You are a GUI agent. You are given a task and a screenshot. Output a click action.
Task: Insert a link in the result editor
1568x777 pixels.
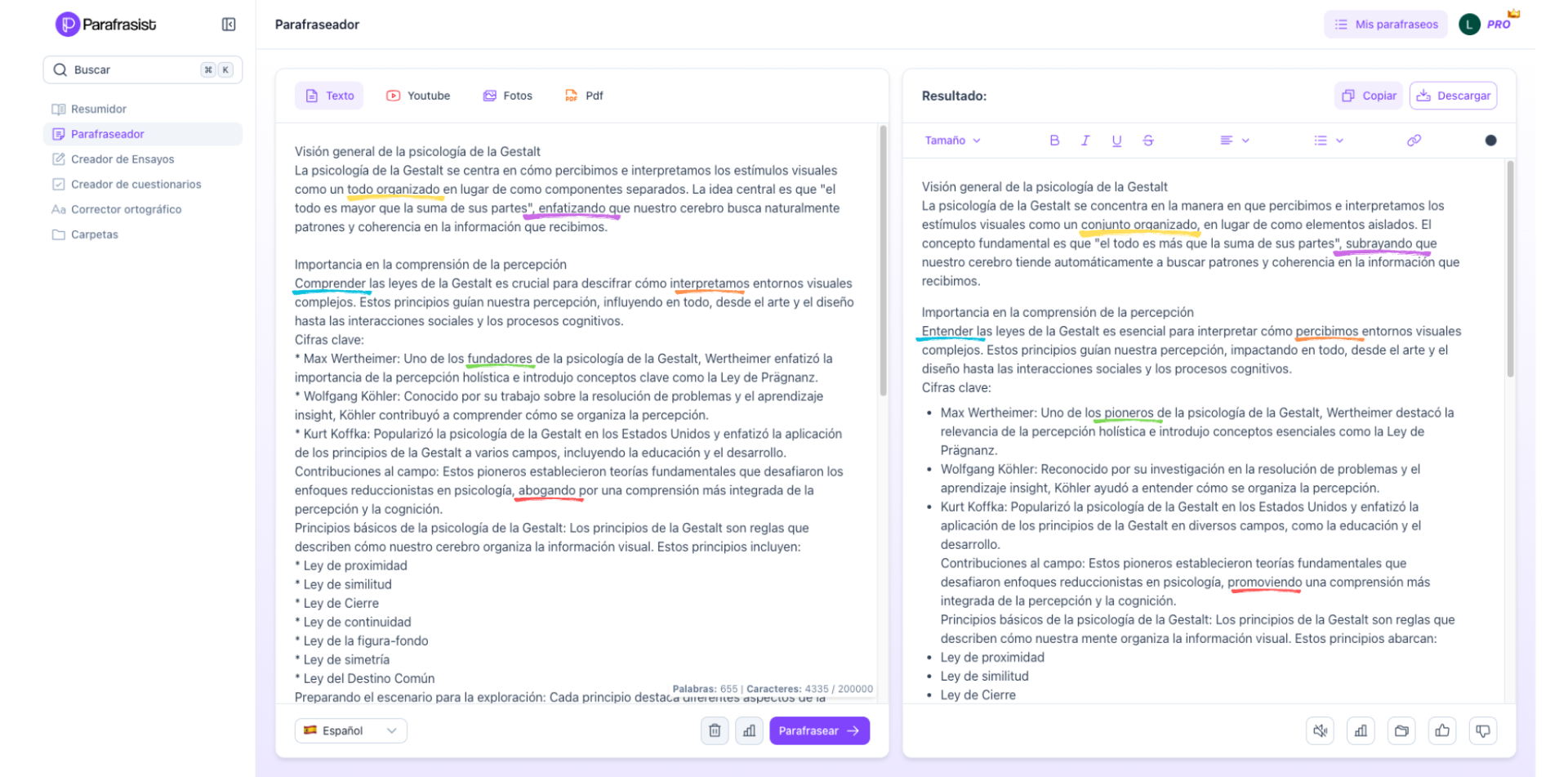[1414, 141]
